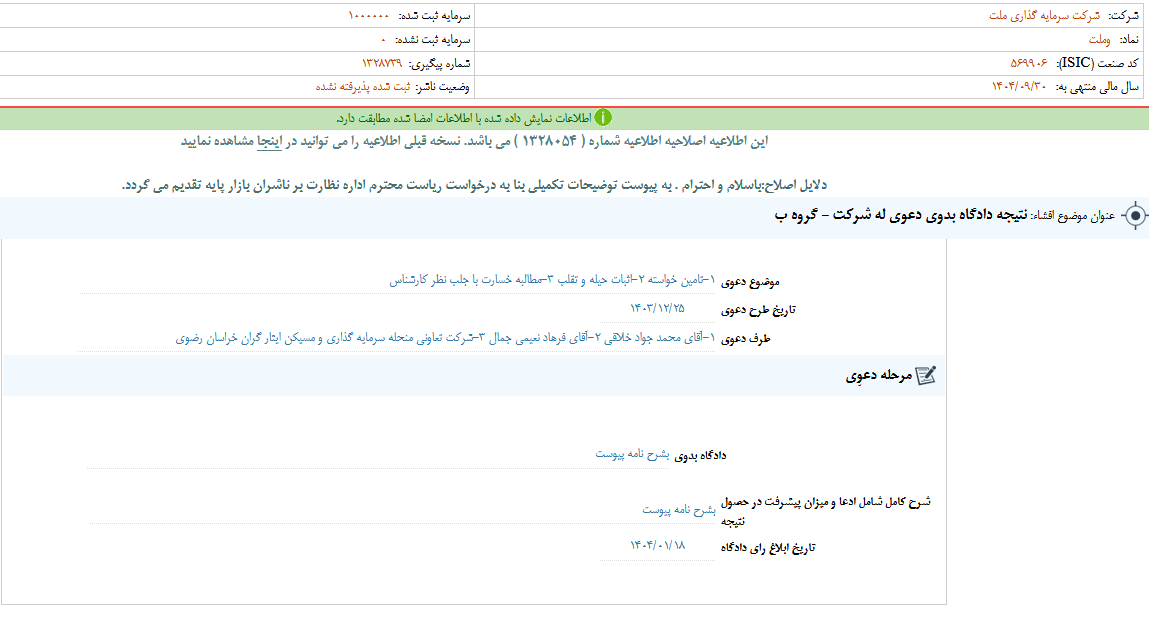Screen dimensions: 1149x620
Task: Click the طرف دعوی label
Action: pos(745,339)
